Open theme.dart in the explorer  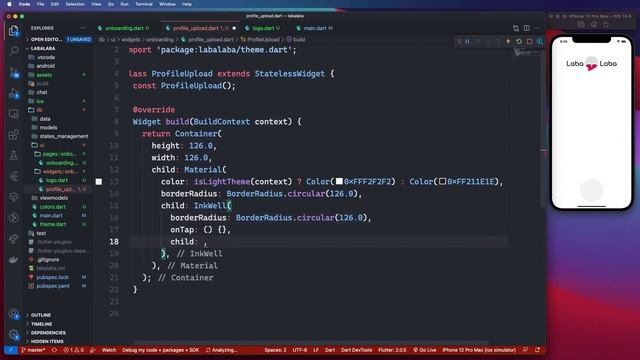(x=53, y=224)
